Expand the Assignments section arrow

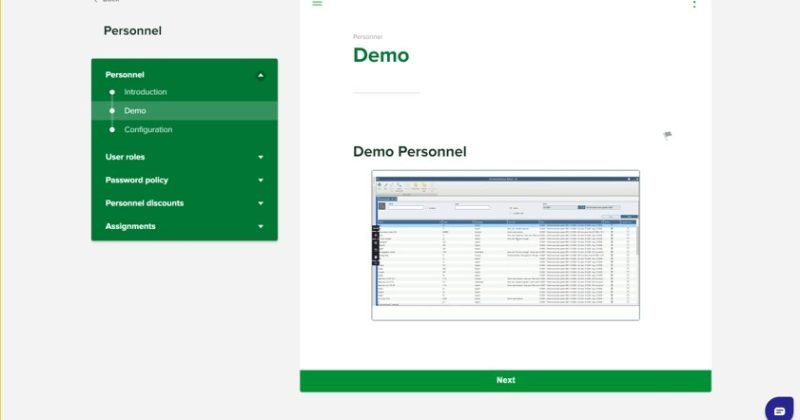[x=260, y=227]
